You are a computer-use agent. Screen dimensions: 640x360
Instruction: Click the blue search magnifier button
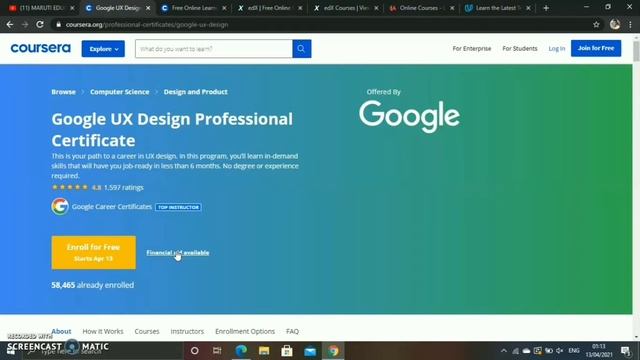[x=302, y=49]
